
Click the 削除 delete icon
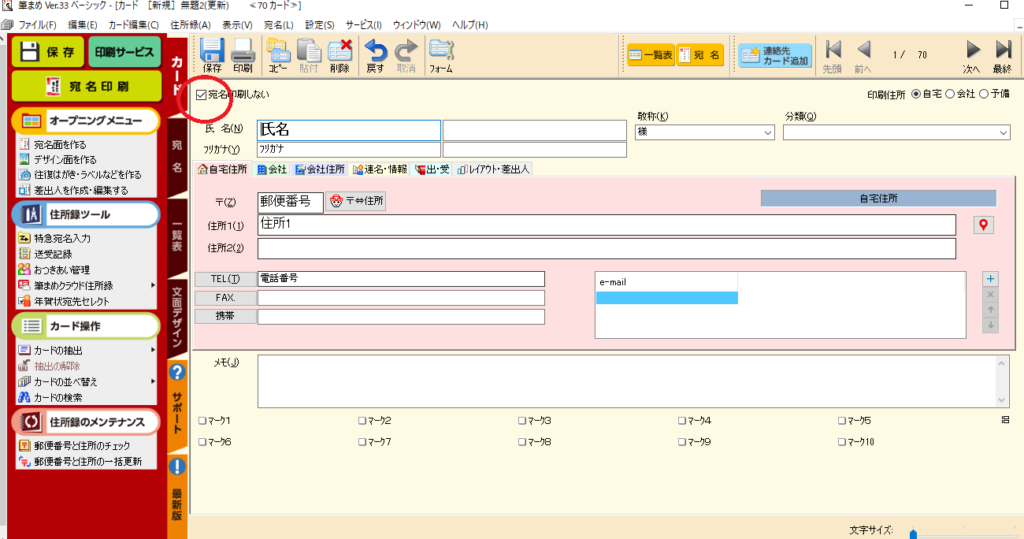339,52
